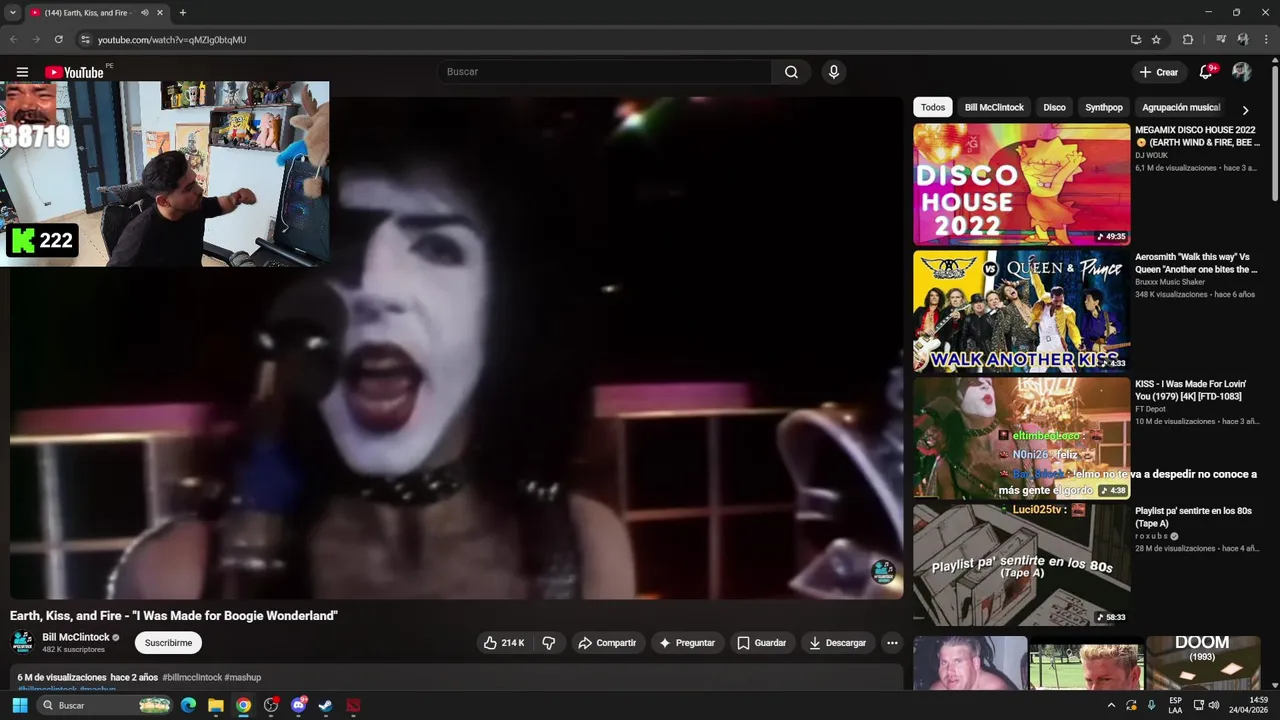Click the search magnifier button
The height and width of the screenshot is (720, 1280).
point(791,72)
